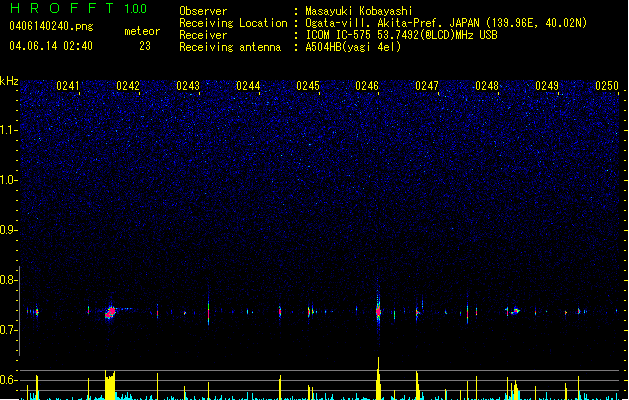
Task: Click the 0246 time marker
Action: coord(367,86)
